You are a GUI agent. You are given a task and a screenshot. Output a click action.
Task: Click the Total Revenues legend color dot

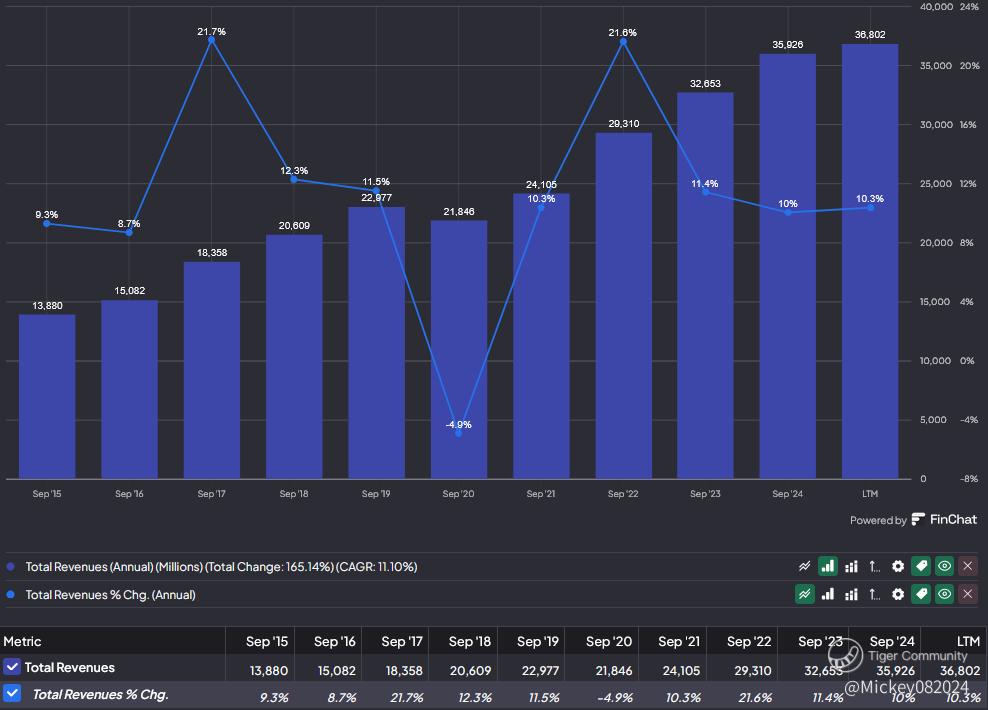tap(11, 567)
